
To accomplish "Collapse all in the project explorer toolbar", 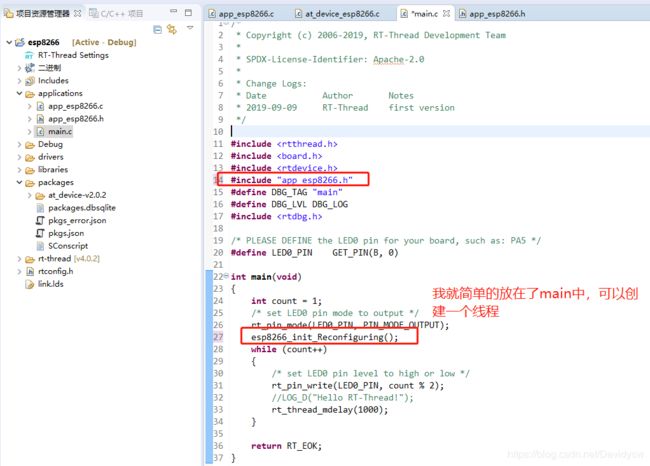I will click(x=158, y=29).
